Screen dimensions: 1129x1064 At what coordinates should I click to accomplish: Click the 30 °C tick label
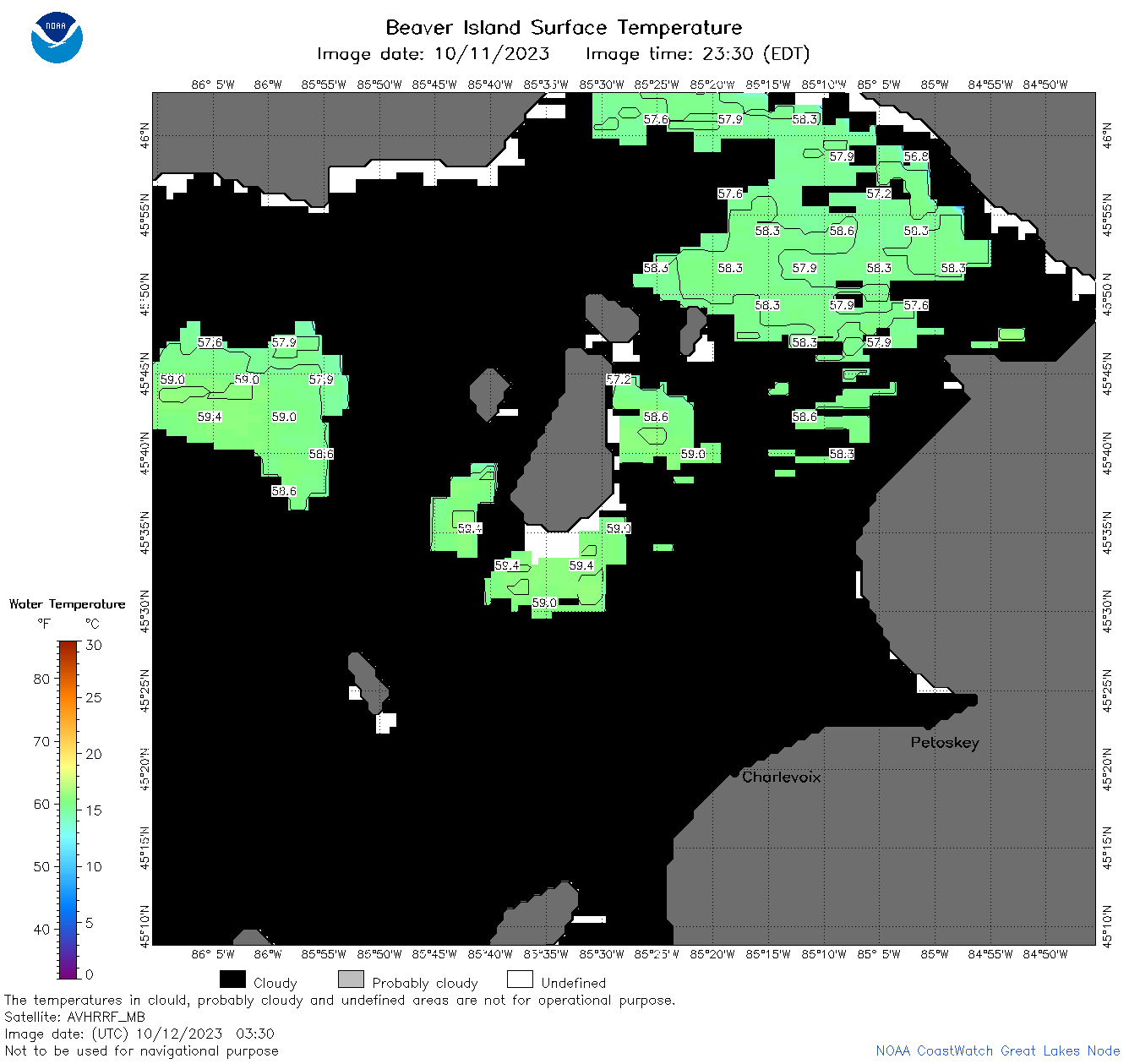[94, 645]
